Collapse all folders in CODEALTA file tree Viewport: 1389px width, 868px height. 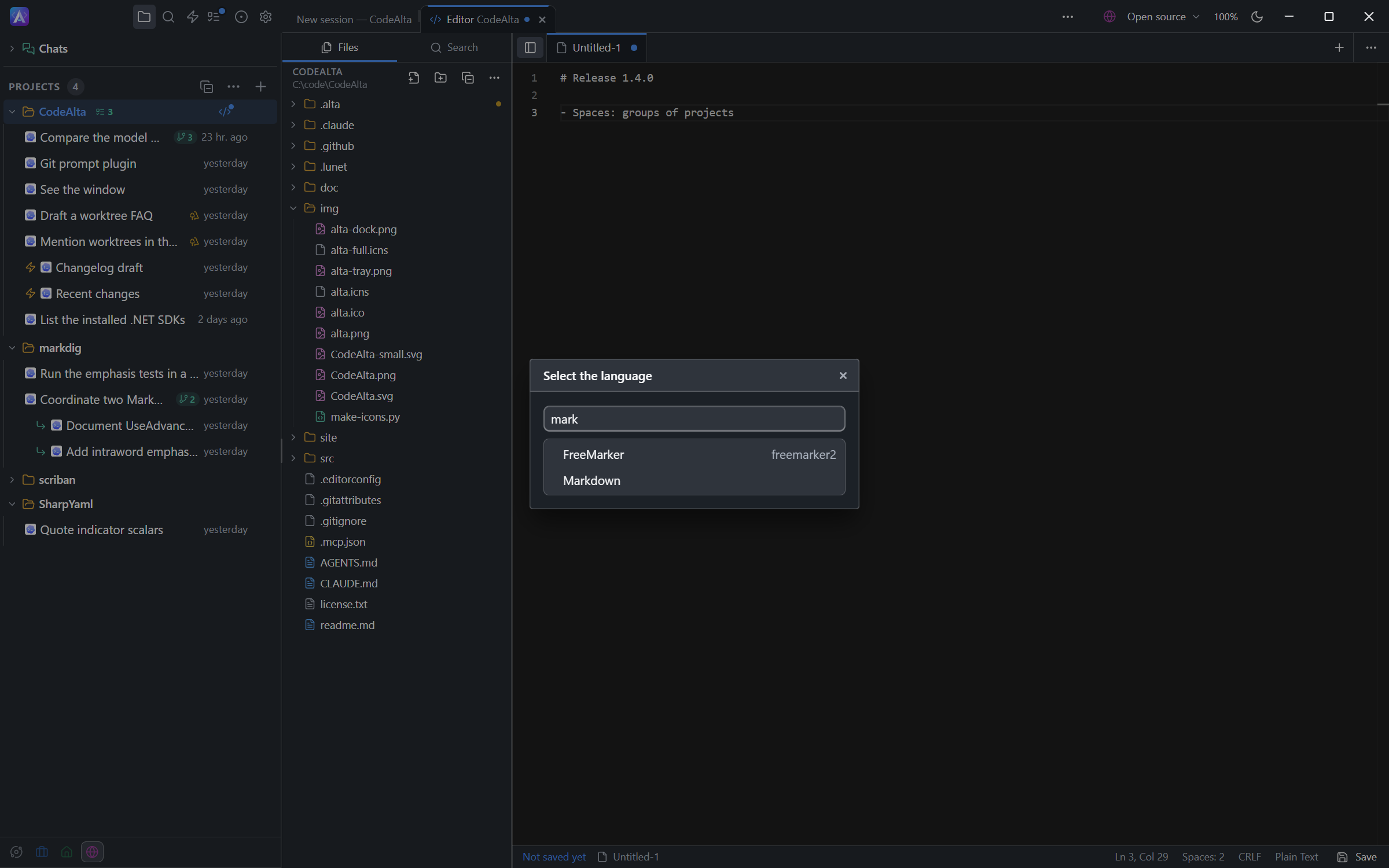point(468,78)
